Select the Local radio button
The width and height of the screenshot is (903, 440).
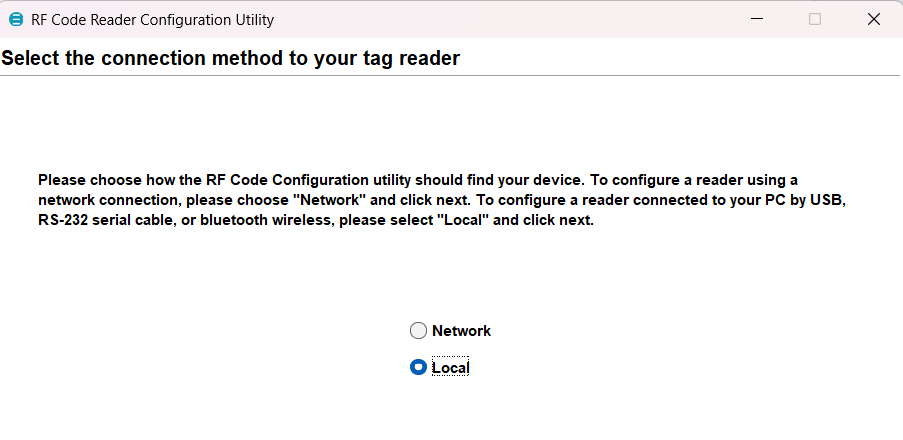pos(418,368)
